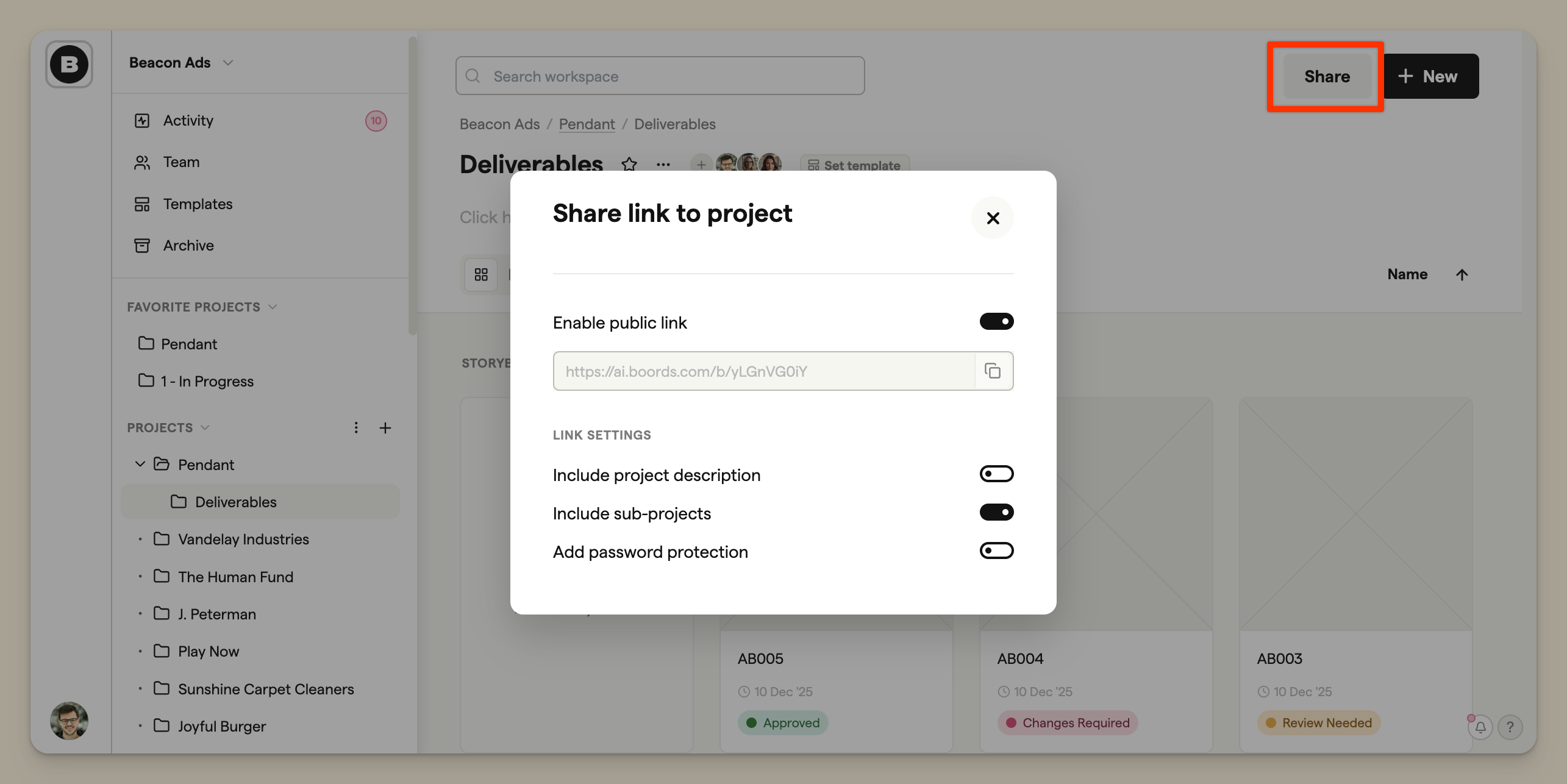Star the Deliverables project as favorite

(629, 165)
